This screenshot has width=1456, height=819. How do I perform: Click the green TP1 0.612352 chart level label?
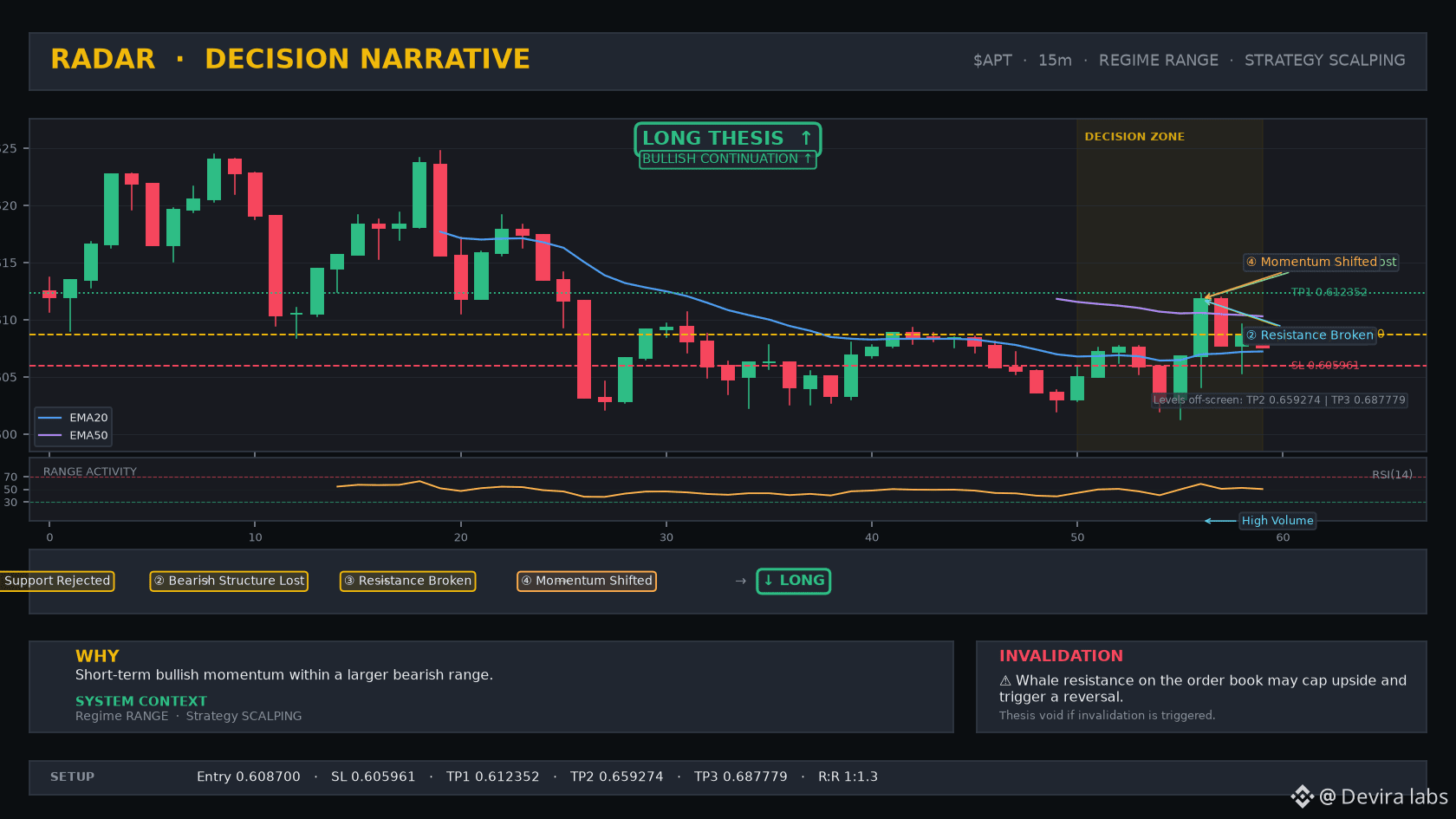pos(1329,292)
